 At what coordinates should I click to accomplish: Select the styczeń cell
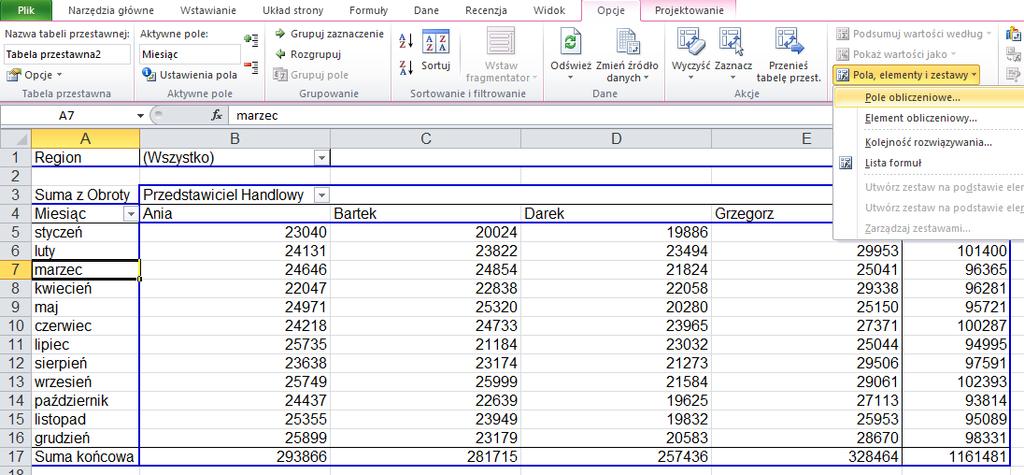click(x=86, y=233)
